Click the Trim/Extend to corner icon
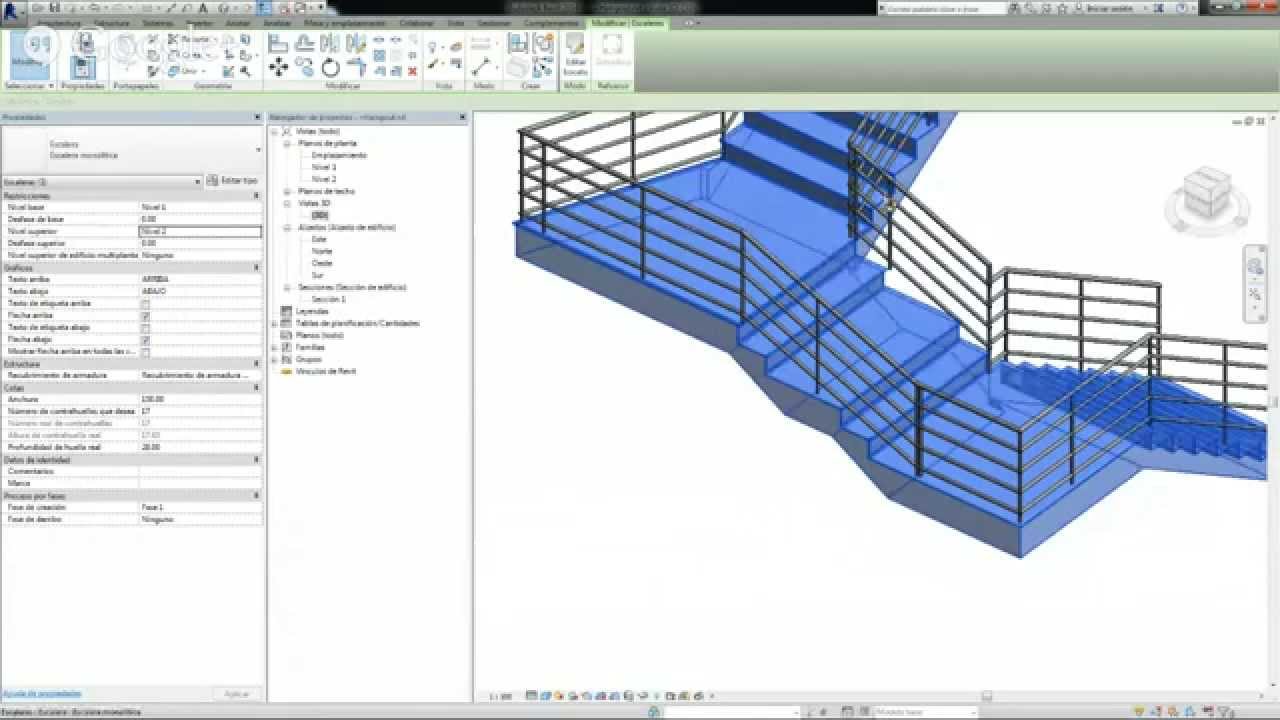Screen dimensions: 1280x720 356,68
